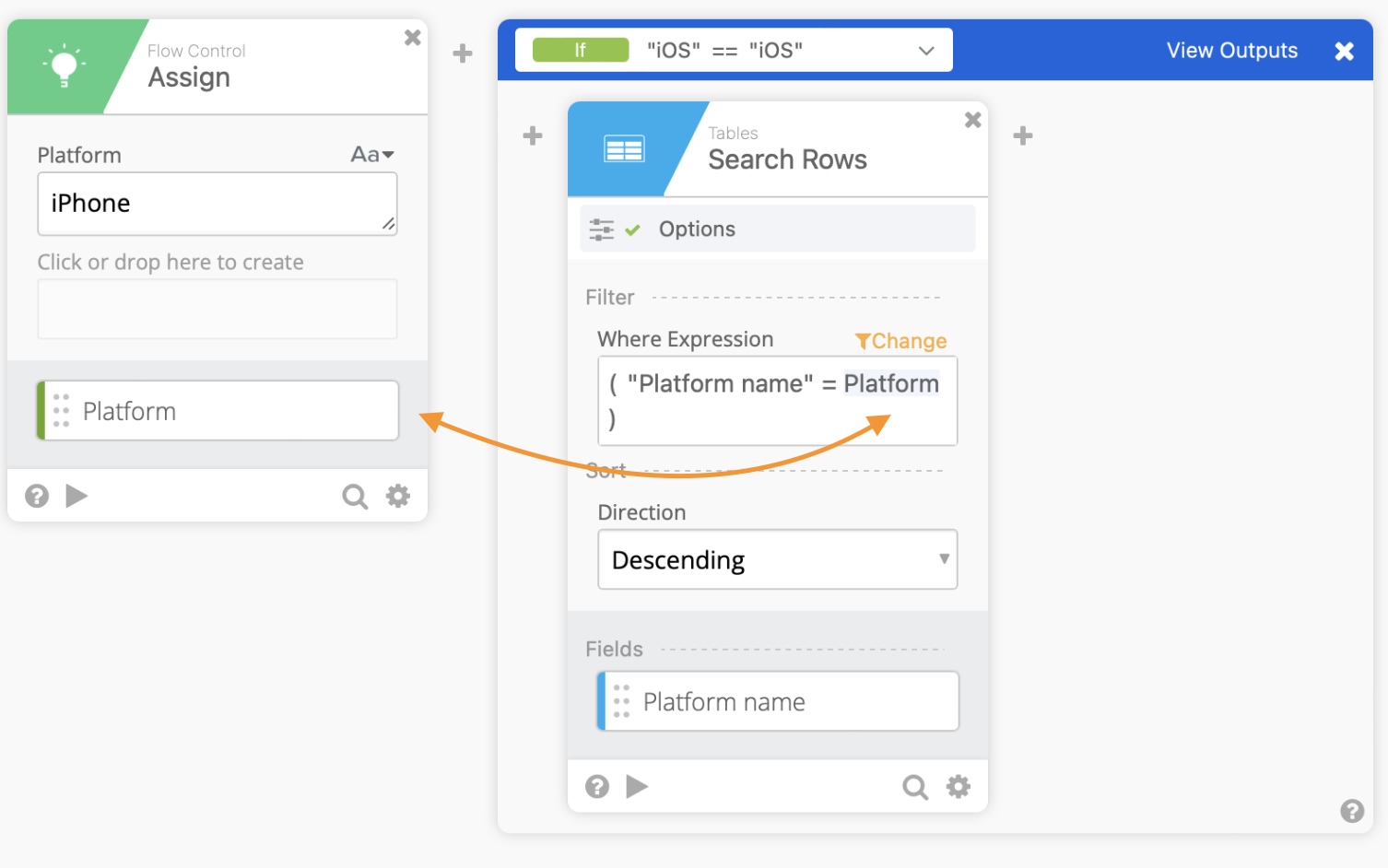Click the empty create-field drop box
The width and height of the screenshot is (1388, 868).
[x=217, y=310]
